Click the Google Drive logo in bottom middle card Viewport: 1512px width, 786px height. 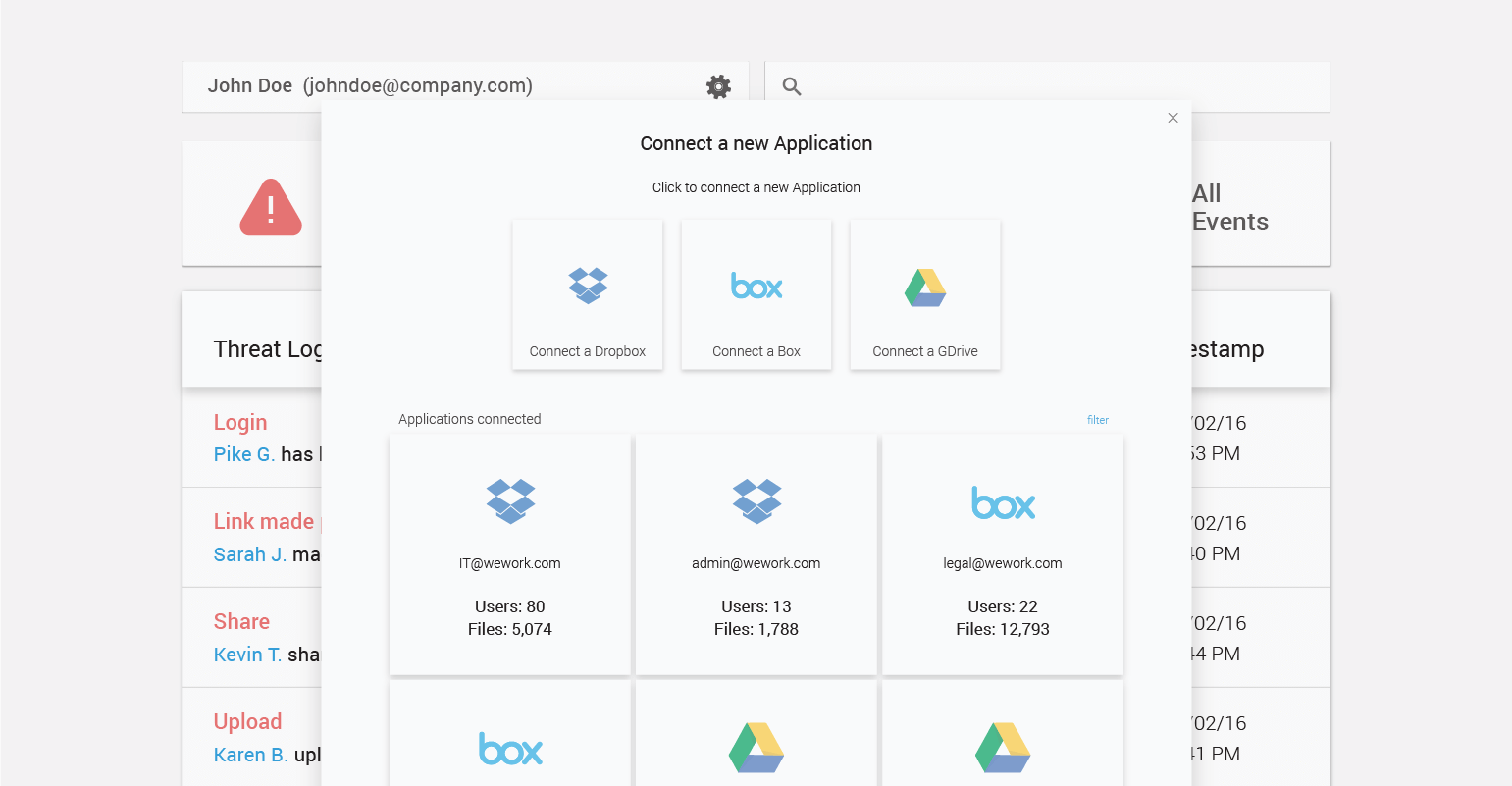[x=756, y=748]
